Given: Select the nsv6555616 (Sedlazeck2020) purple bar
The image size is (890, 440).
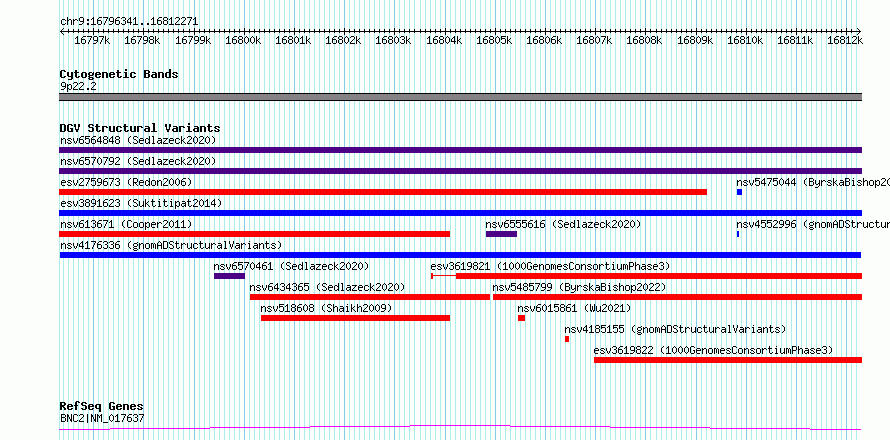Looking at the screenshot, I should click(x=501, y=234).
